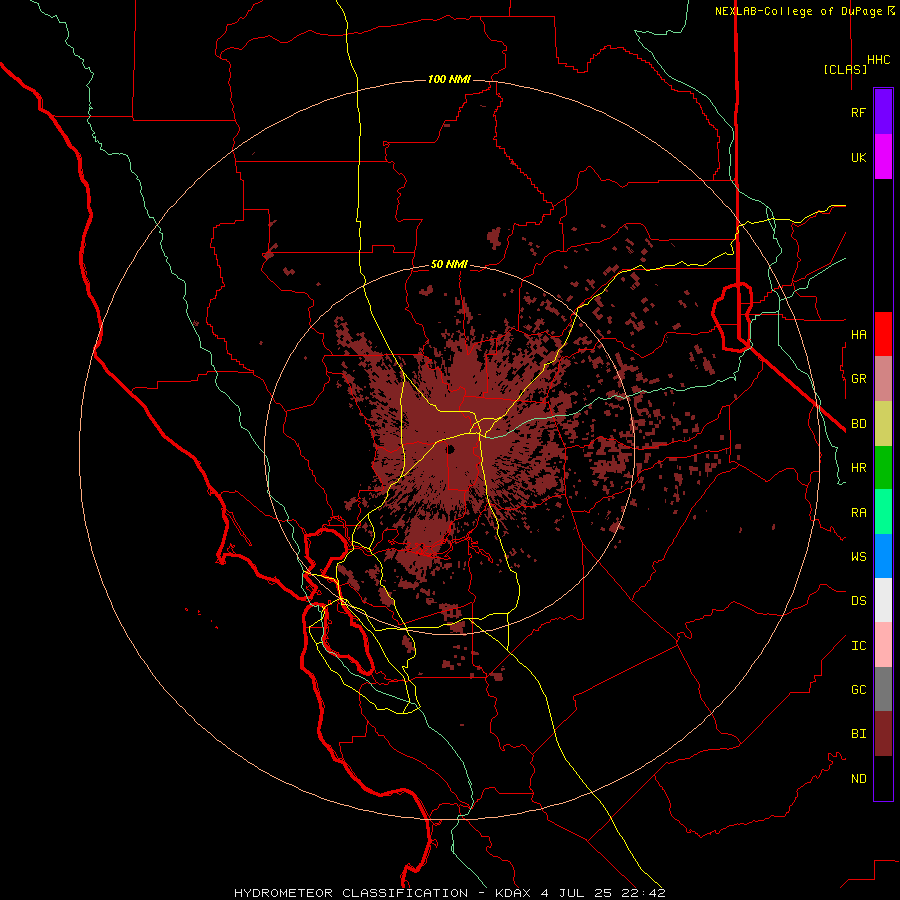This screenshot has width=900, height=900.
Task: Click the HHC product label
Action: 879,60
